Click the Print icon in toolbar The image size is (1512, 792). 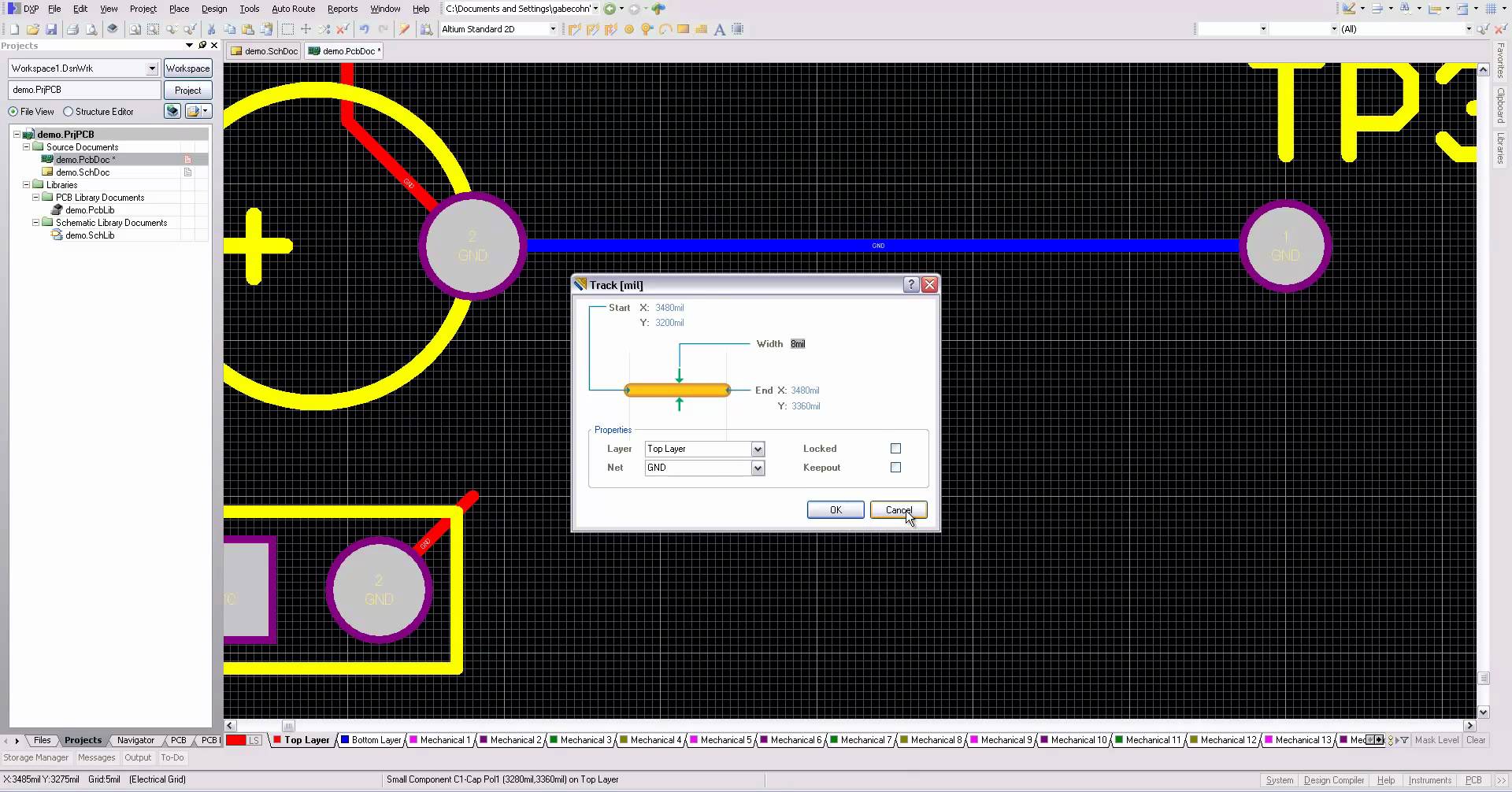point(72,29)
